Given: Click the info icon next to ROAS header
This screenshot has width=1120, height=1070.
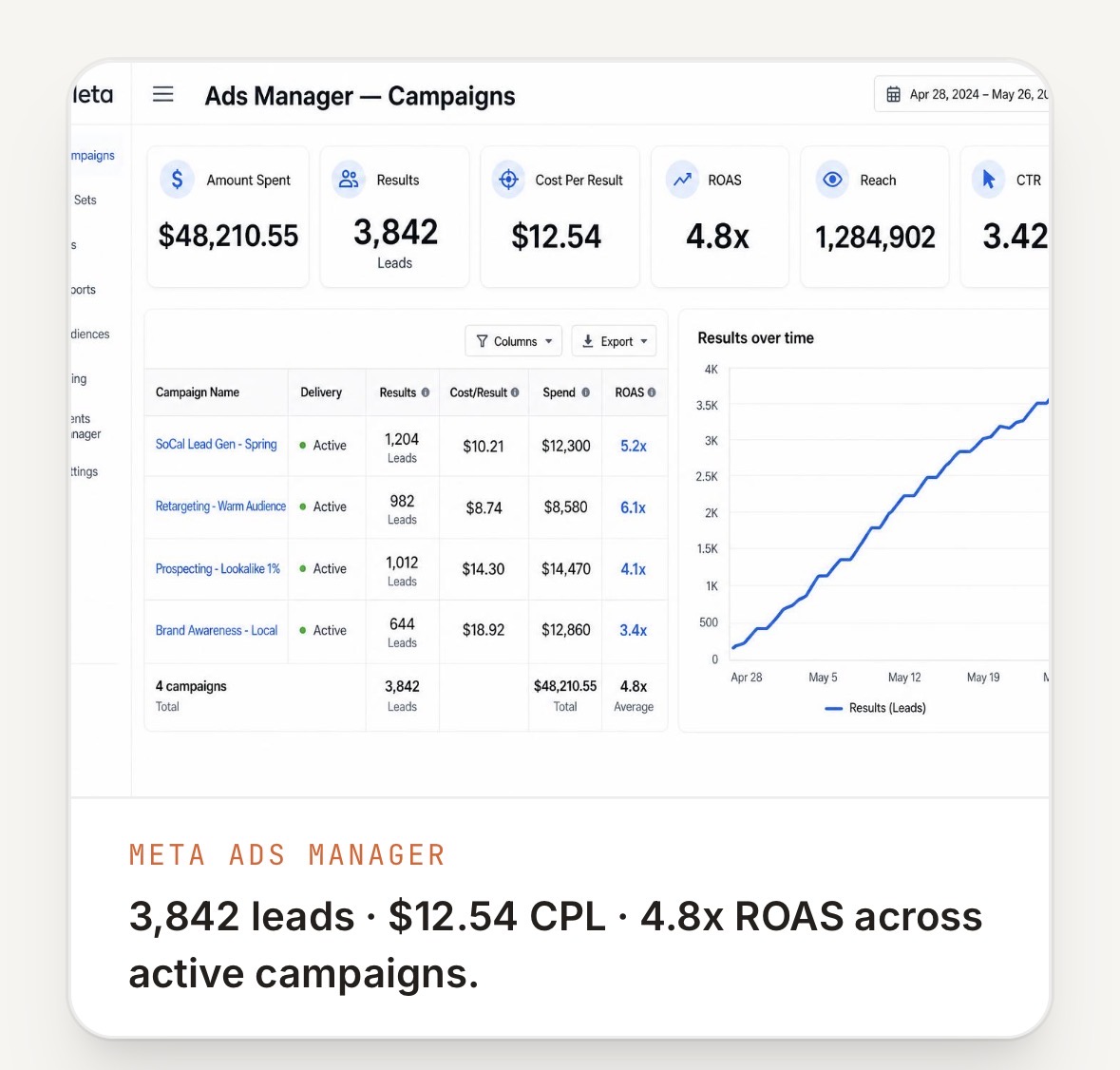Looking at the screenshot, I should coord(652,392).
